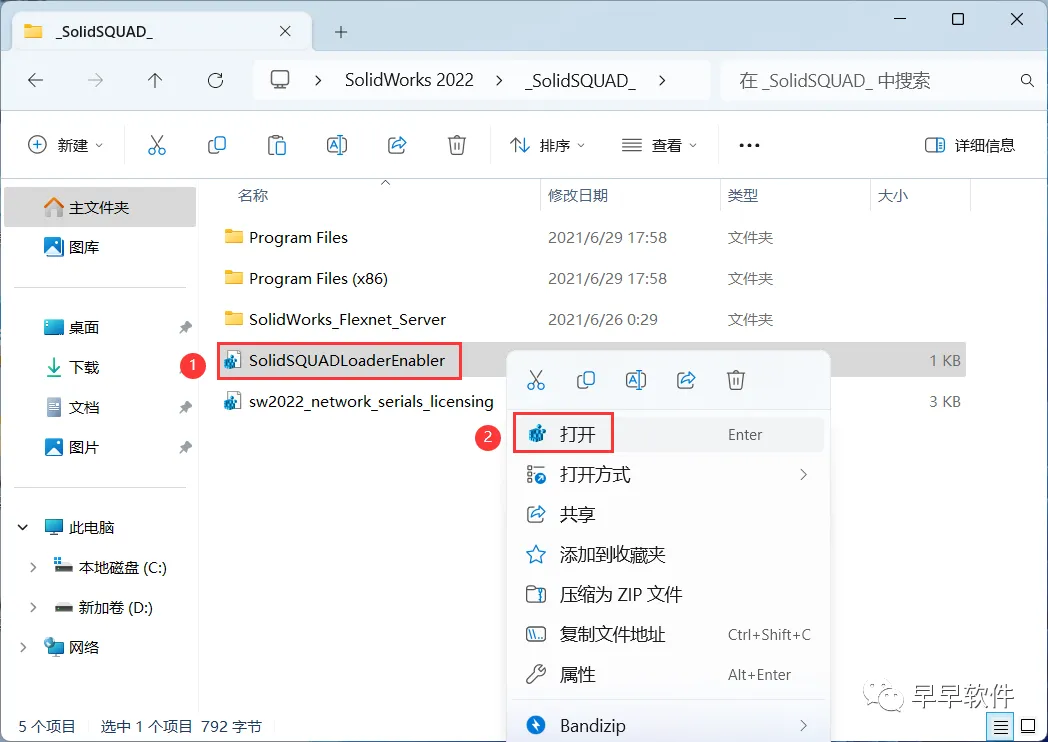This screenshot has width=1048, height=742.
Task: Expand 新加卷 (D:) tree node
Action: click(33, 608)
